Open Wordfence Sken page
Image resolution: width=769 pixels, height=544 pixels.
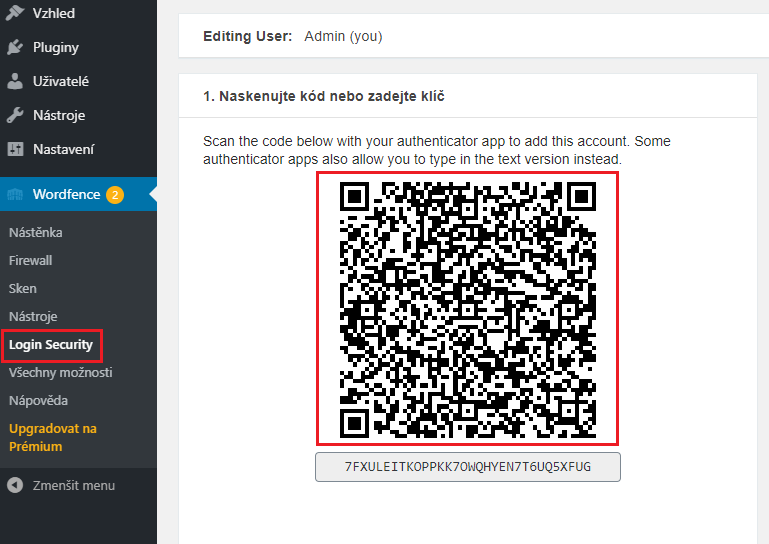(x=23, y=288)
